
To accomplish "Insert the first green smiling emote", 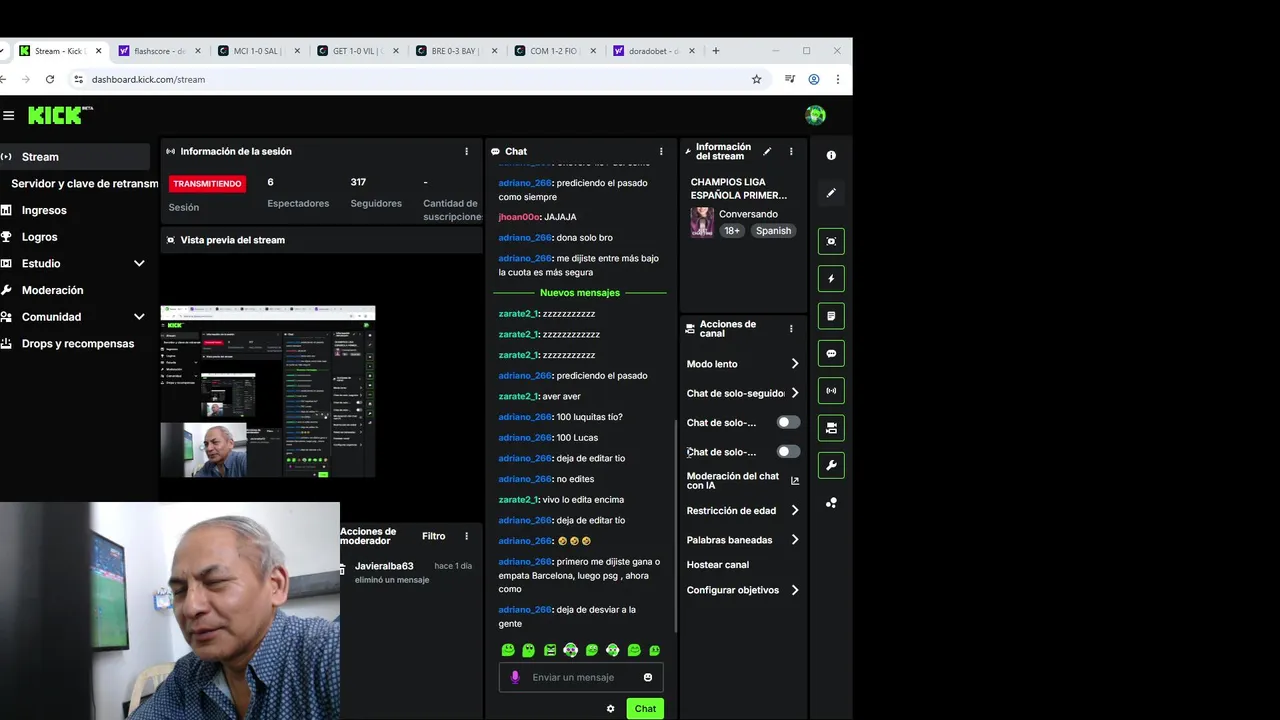I will [x=508, y=650].
